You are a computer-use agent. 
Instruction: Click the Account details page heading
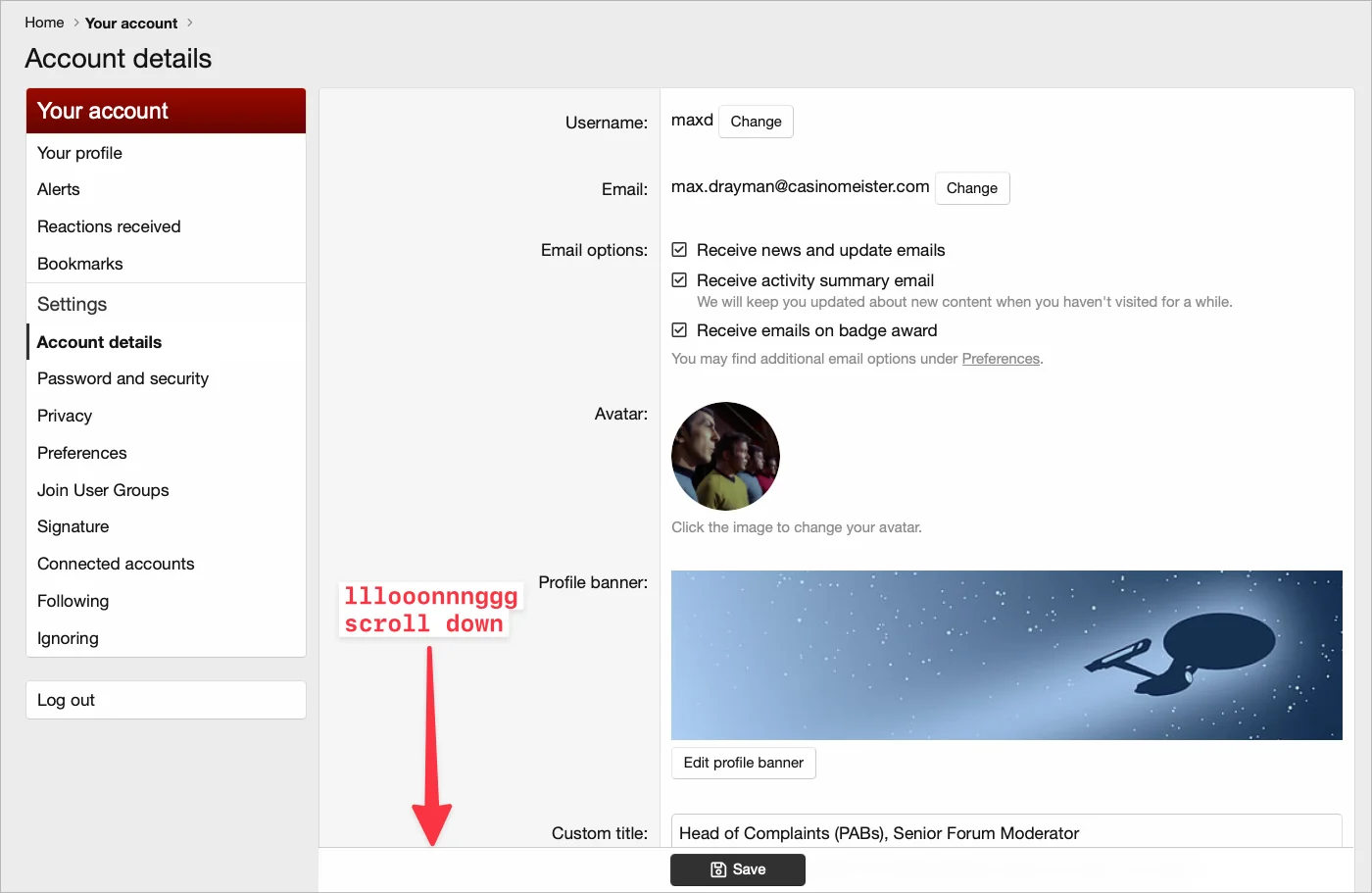[119, 59]
